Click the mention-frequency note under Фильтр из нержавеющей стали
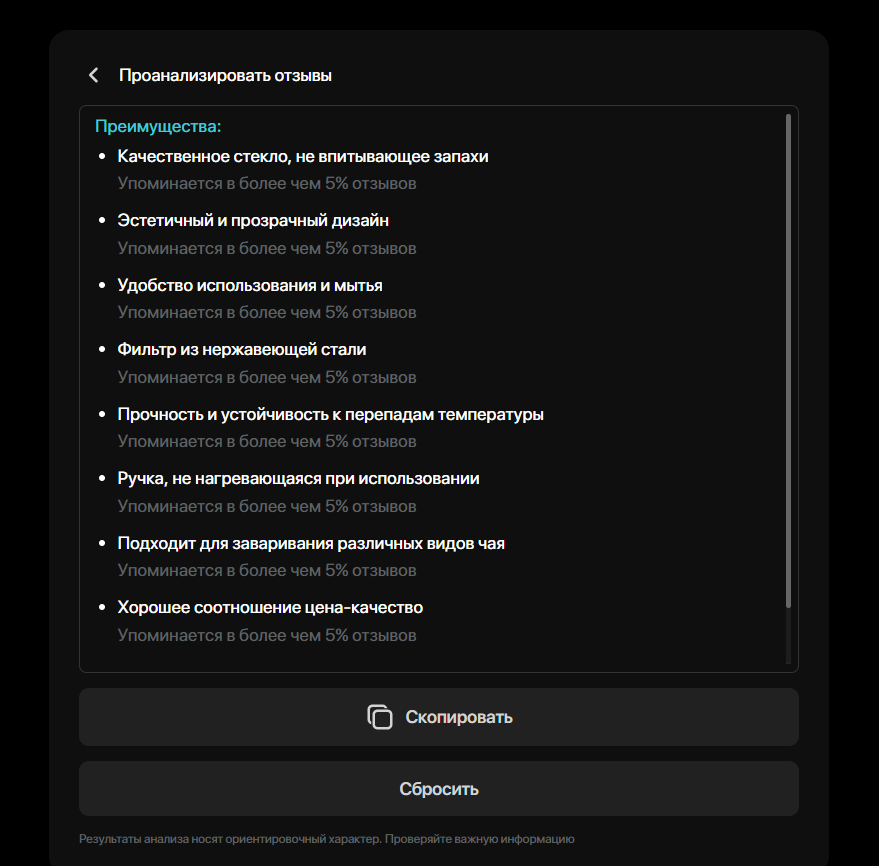Image resolution: width=879 pixels, height=866 pixels. point(267,377)
